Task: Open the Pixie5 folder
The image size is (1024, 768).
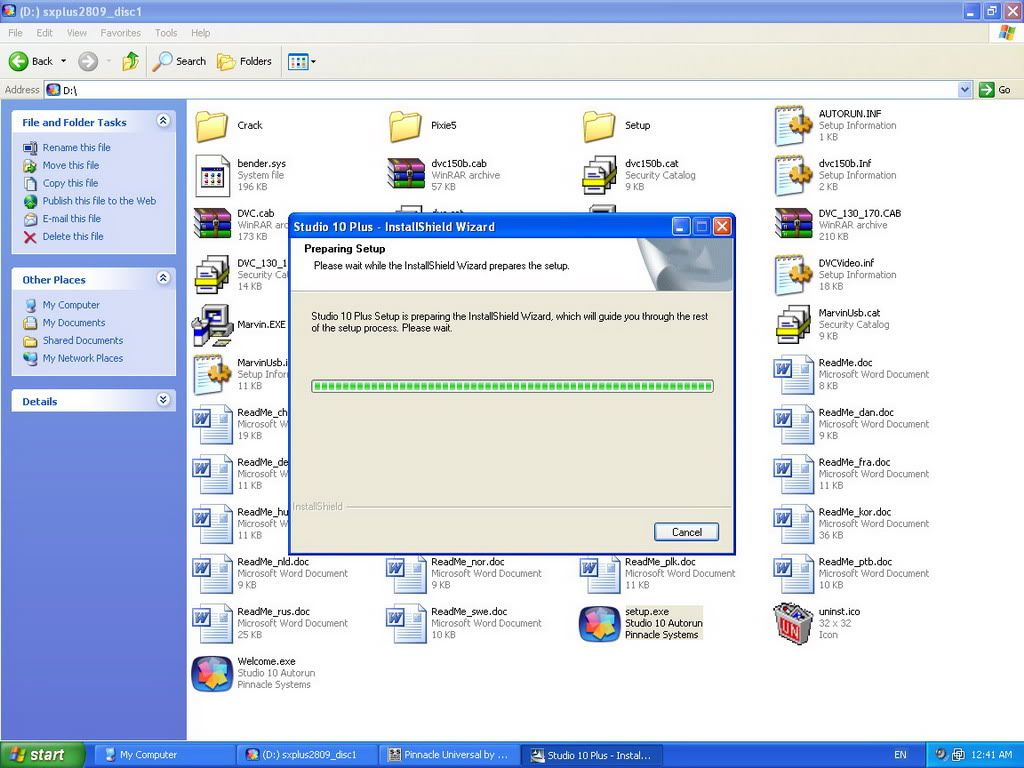Action: click(405, 125)
